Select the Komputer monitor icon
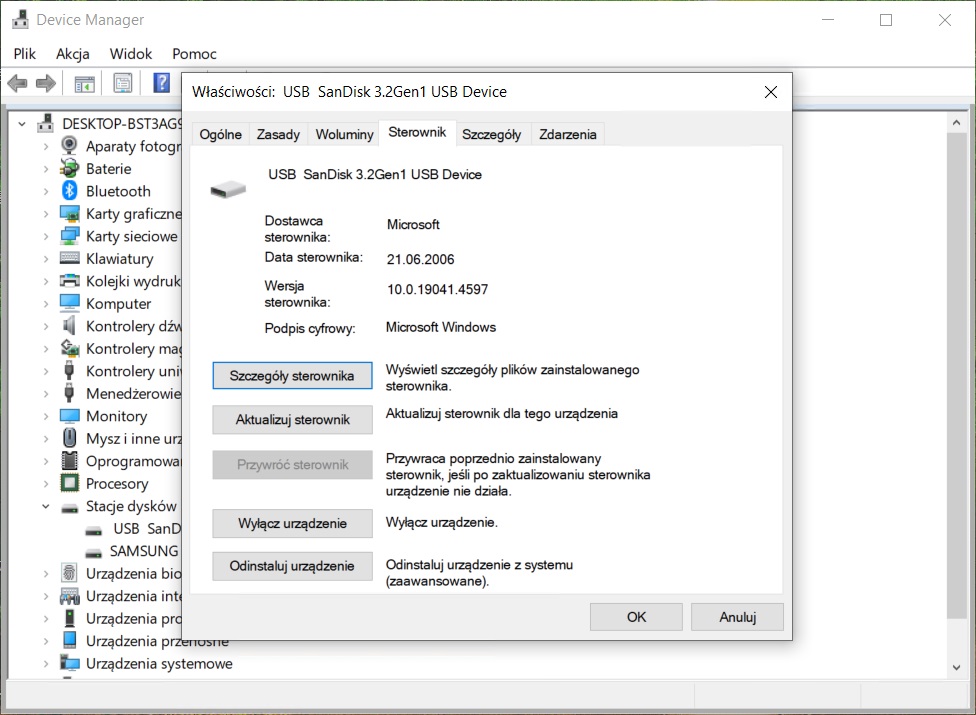This screenshot has height=715, width=976. [69, 303]
